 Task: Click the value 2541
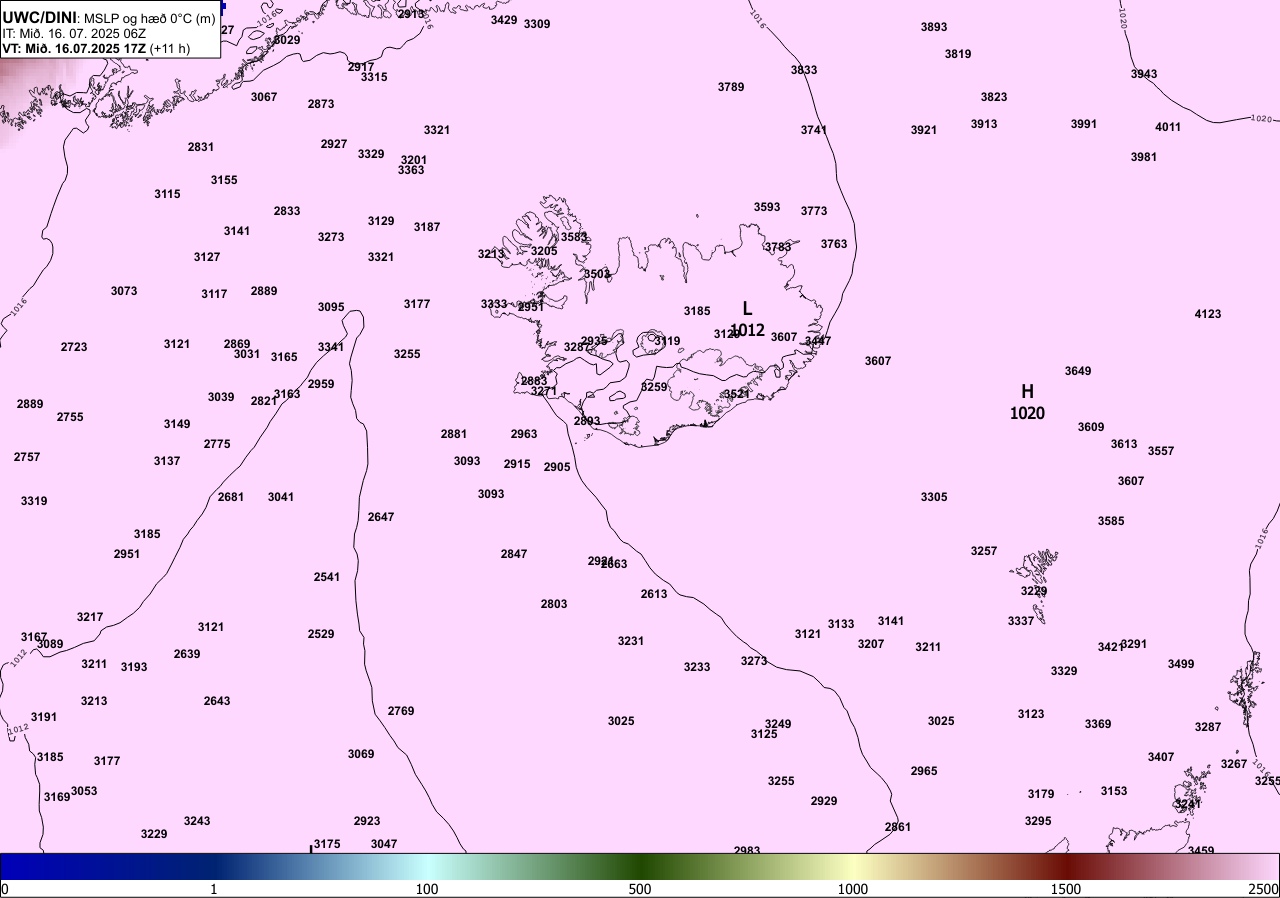(327, 577)
